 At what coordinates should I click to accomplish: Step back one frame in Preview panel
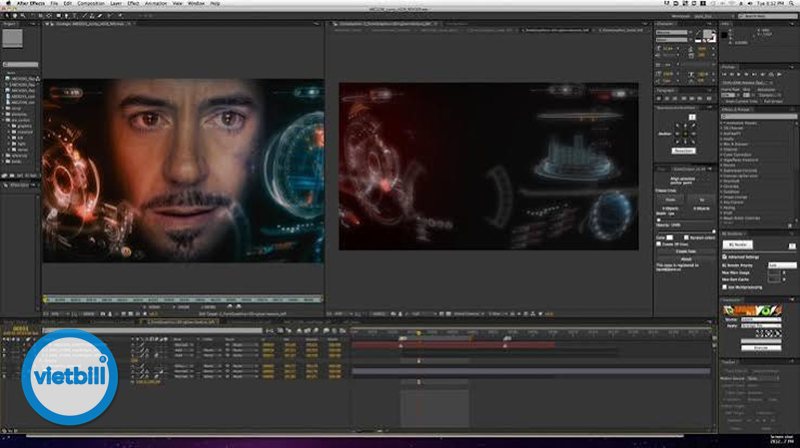[732, 74]
